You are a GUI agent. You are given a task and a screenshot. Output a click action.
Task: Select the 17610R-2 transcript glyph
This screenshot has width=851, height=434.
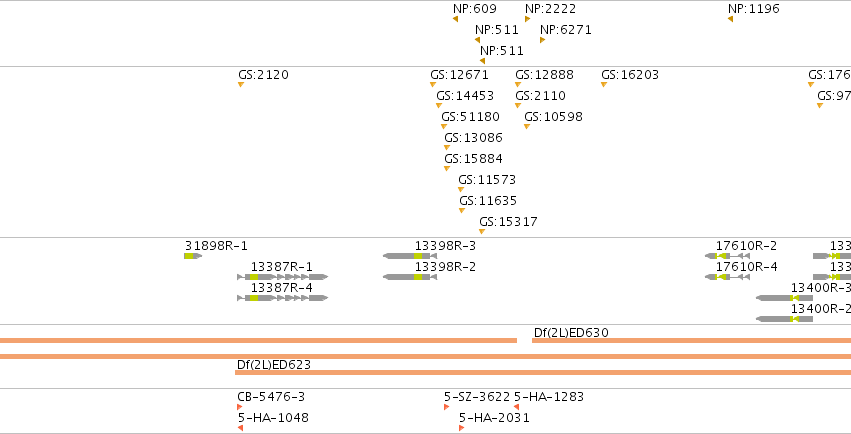[x=727, y=256]
